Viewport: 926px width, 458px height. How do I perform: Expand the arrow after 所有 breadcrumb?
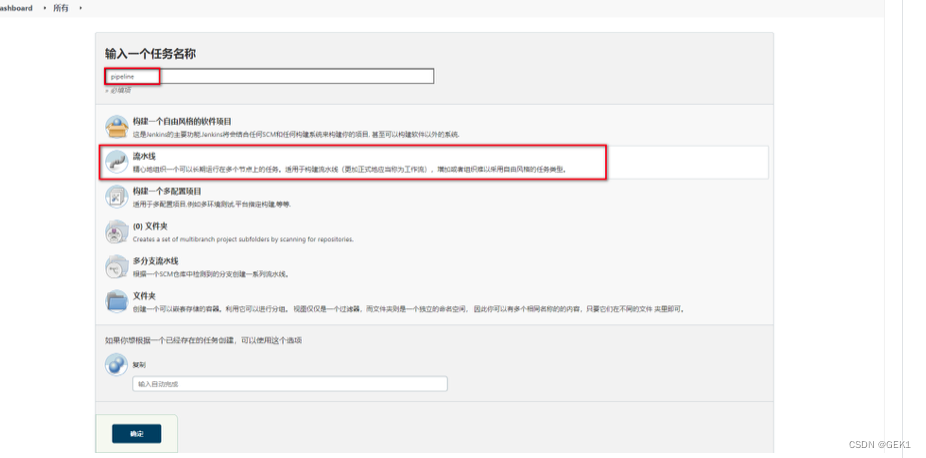[x=80, y=8]
